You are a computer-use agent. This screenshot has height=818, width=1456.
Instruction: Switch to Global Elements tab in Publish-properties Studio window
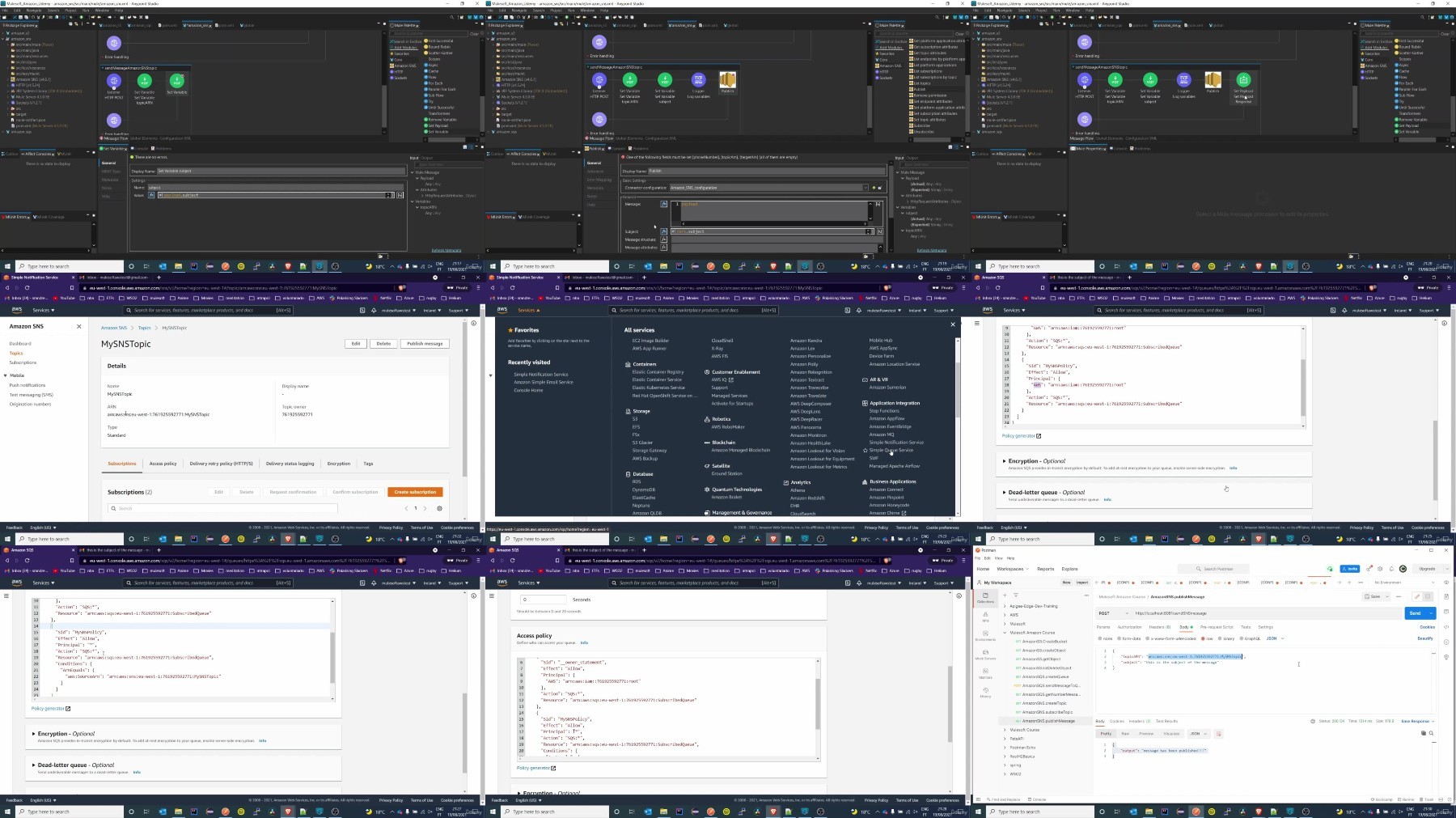(x=629, y=138)
